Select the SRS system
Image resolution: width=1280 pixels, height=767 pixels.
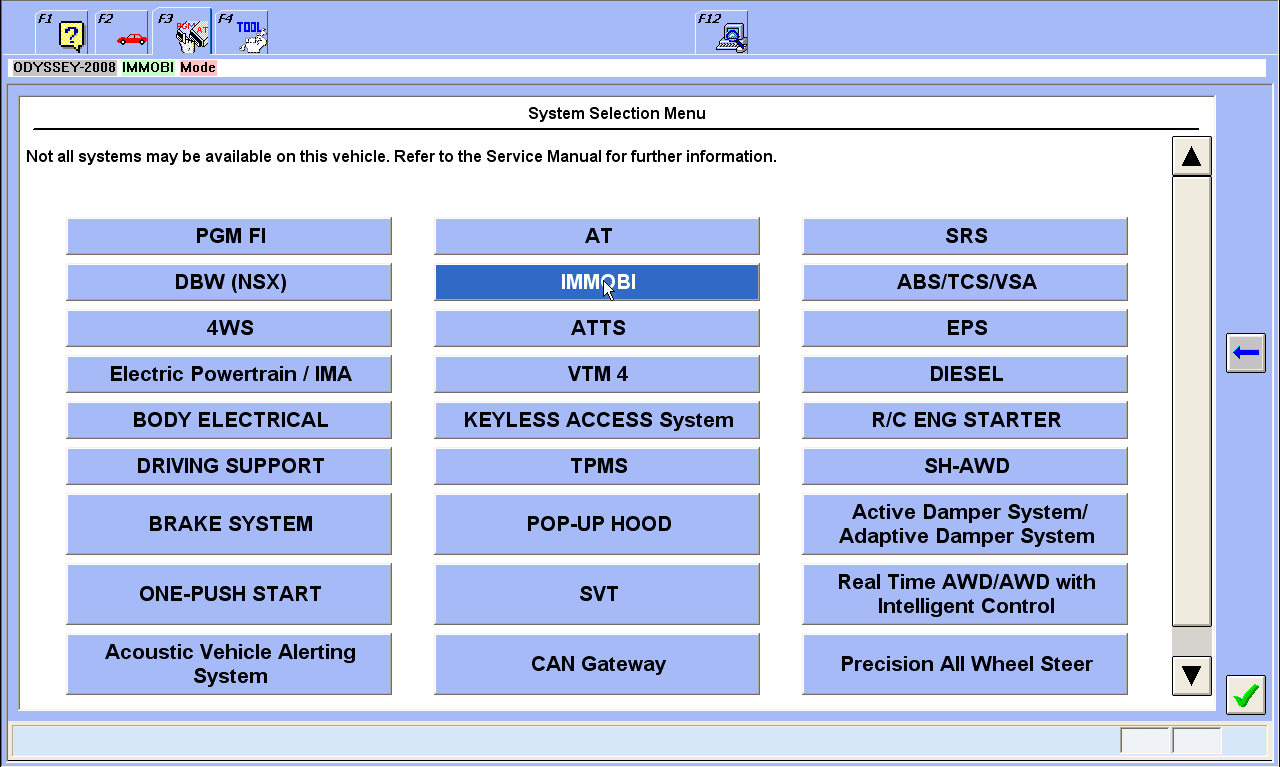(x=965, y=236)
